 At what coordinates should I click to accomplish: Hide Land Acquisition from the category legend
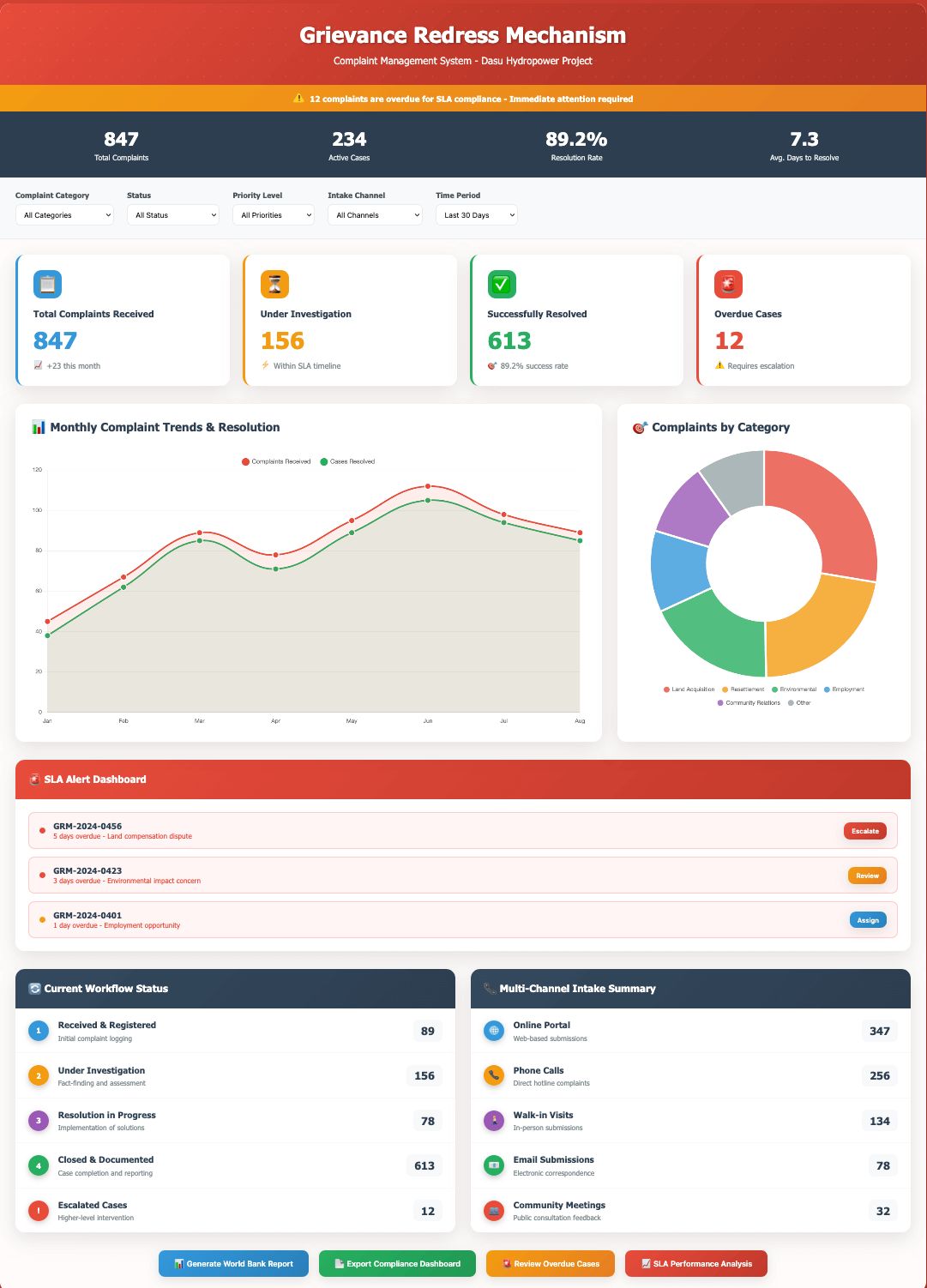point(689,689)
